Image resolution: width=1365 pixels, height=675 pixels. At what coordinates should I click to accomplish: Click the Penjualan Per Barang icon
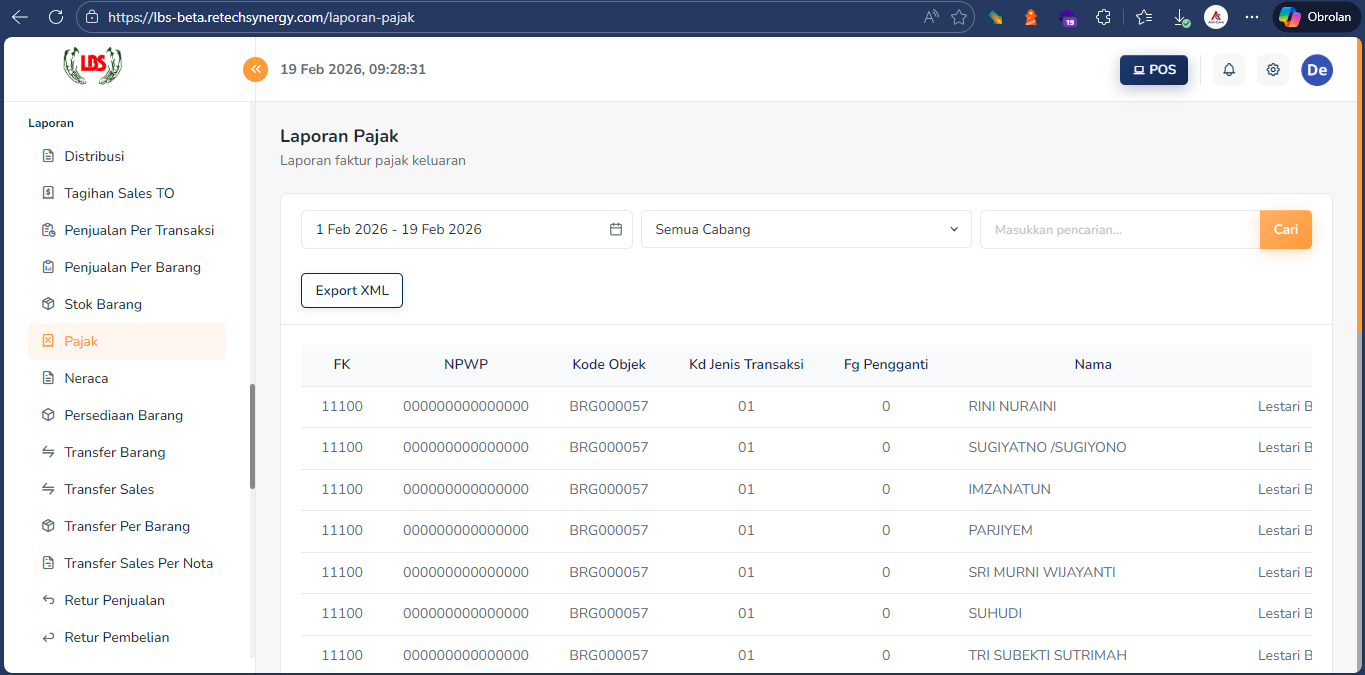[x=48, y=267]
